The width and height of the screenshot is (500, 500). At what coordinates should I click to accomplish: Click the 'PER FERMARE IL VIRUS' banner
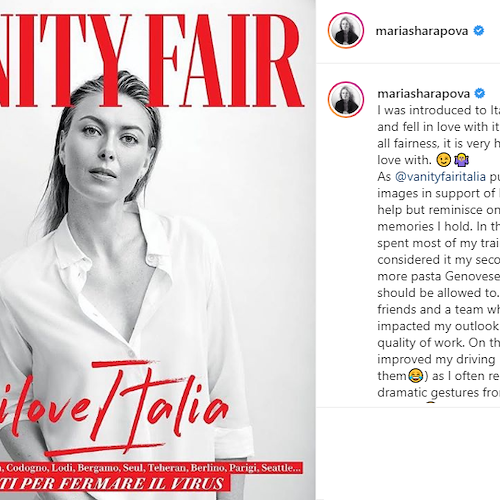coord(115,483)
